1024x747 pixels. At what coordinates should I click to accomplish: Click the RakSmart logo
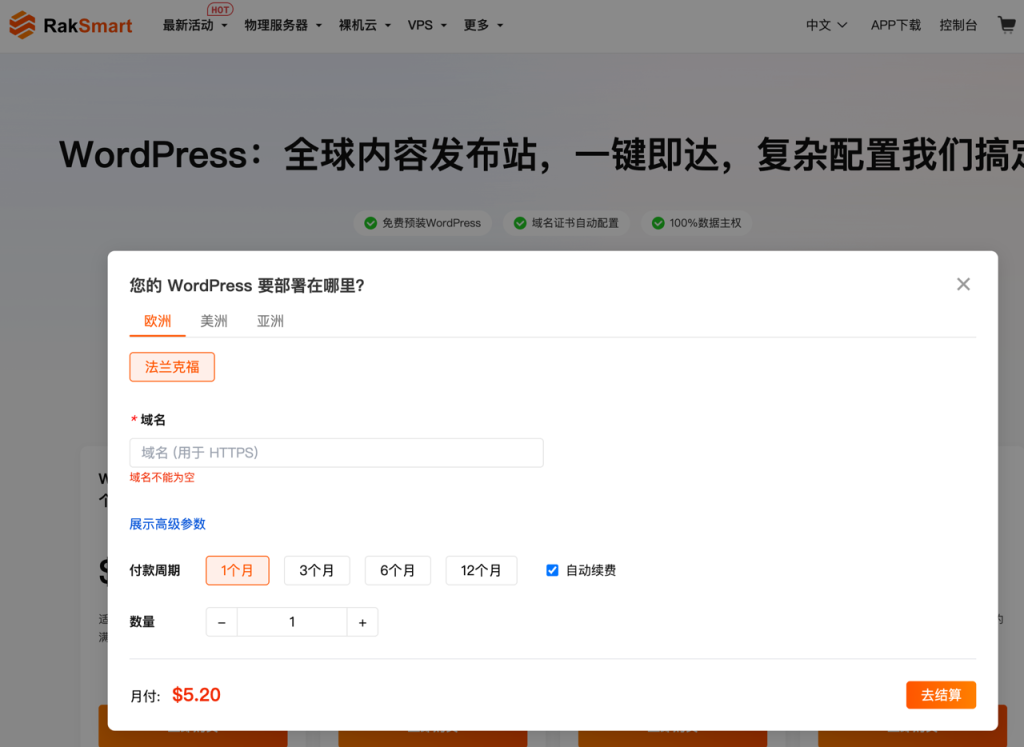pos(70,25)
